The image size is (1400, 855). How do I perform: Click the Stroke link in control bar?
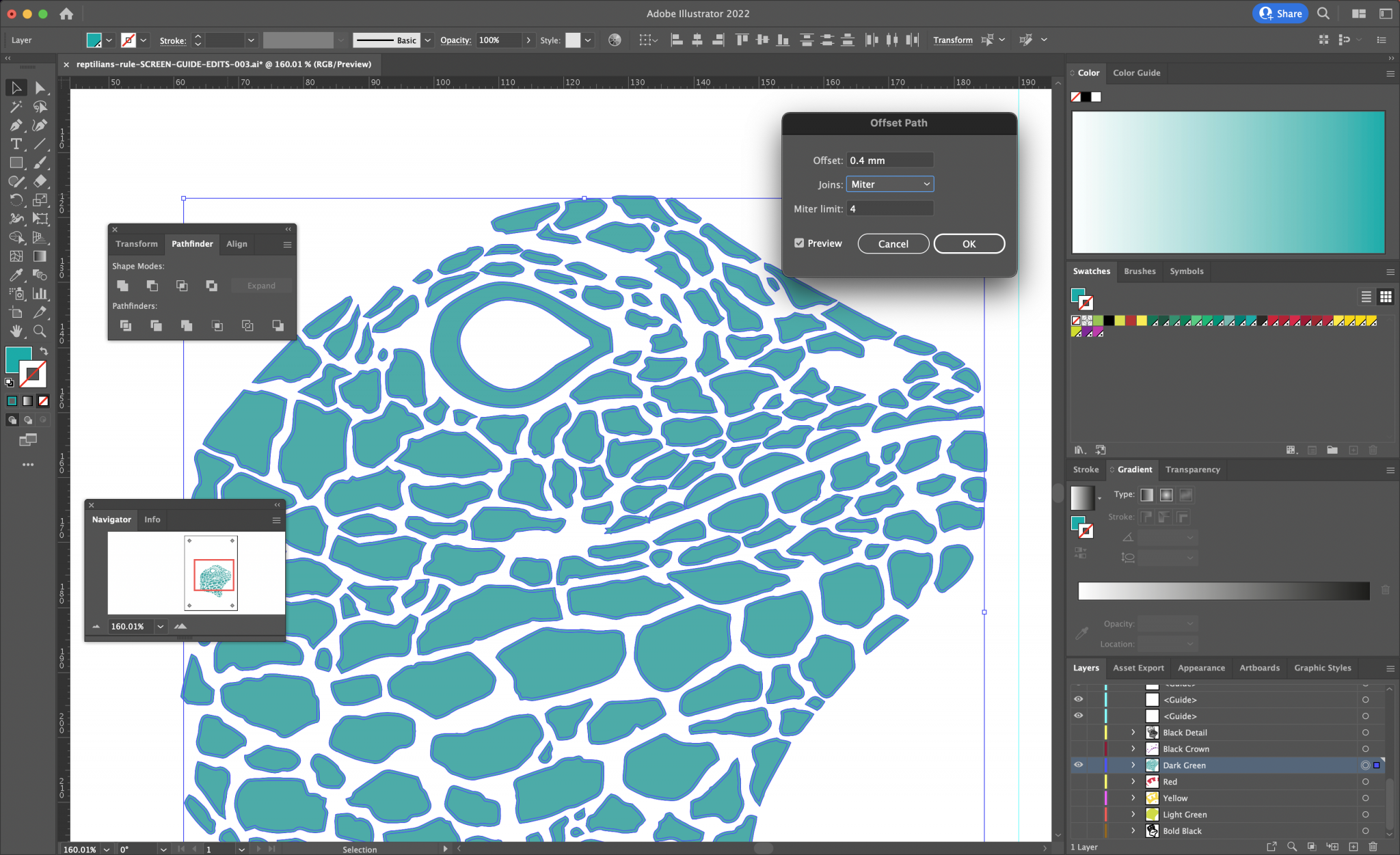(x=173, y=40)
